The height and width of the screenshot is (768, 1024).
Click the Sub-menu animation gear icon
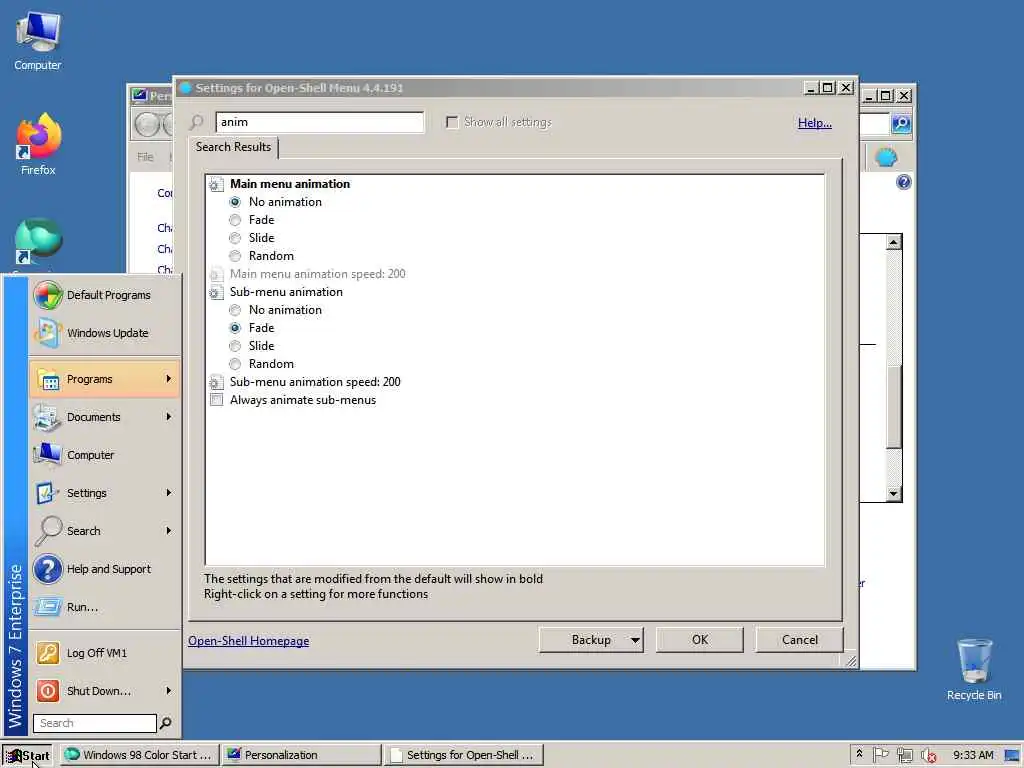(216, 293)
